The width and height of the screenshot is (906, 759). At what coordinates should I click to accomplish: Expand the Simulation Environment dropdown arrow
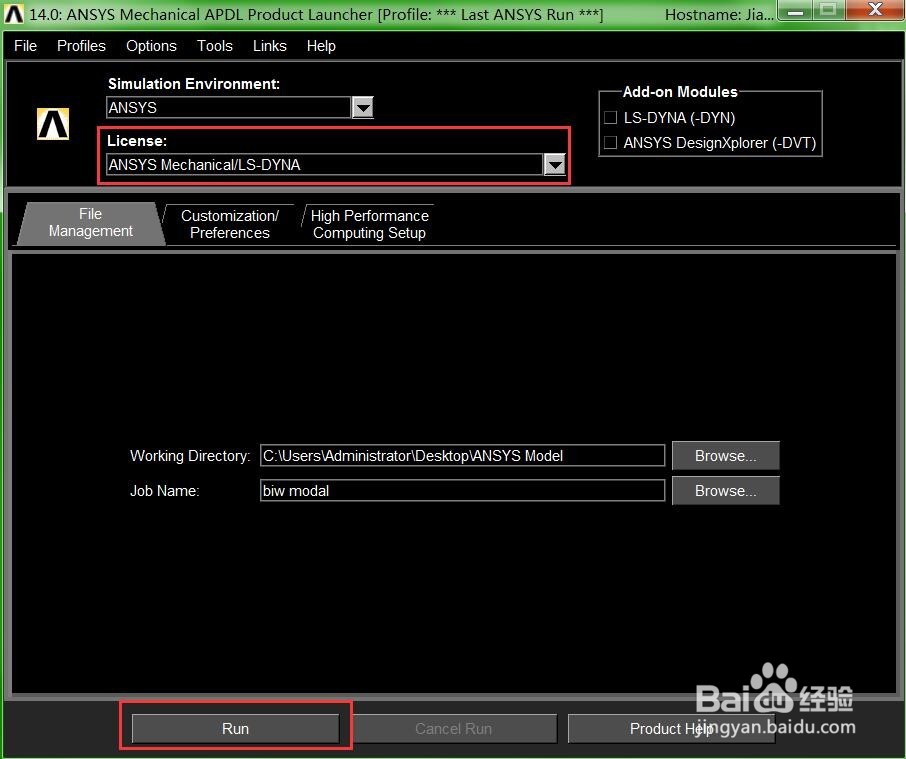363,107
